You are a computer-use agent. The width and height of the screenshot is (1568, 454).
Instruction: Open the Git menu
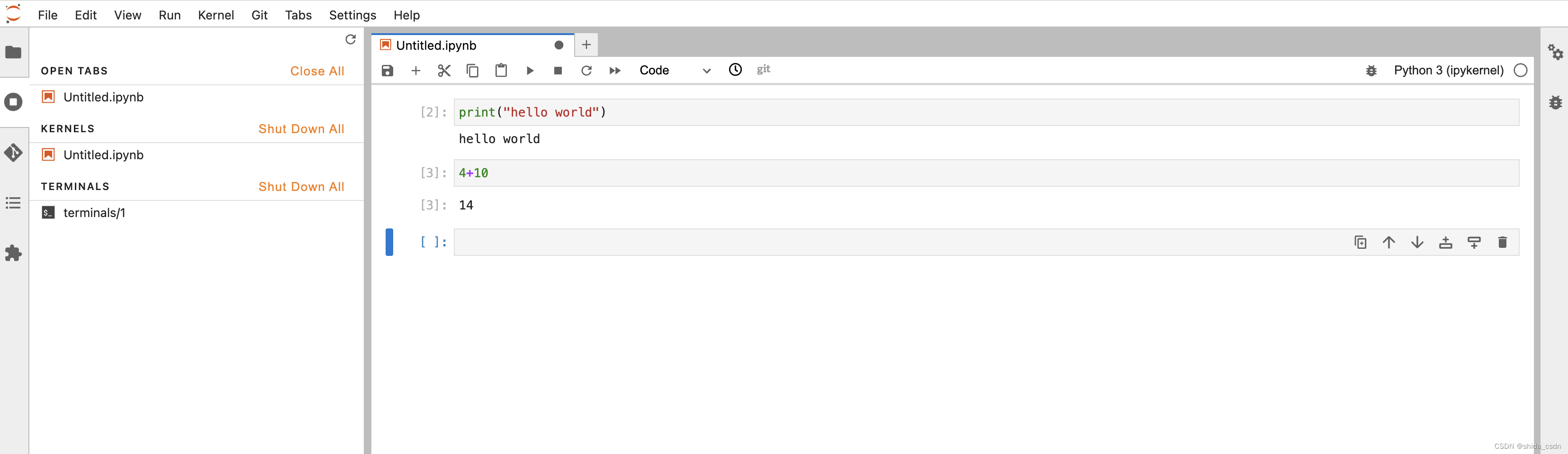pyautogui.click(x=259, y=15)
